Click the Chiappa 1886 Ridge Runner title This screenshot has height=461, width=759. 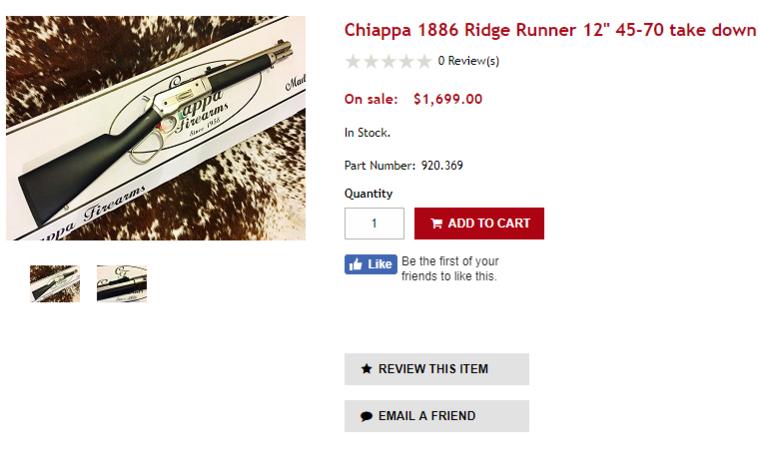coord(550,30)
